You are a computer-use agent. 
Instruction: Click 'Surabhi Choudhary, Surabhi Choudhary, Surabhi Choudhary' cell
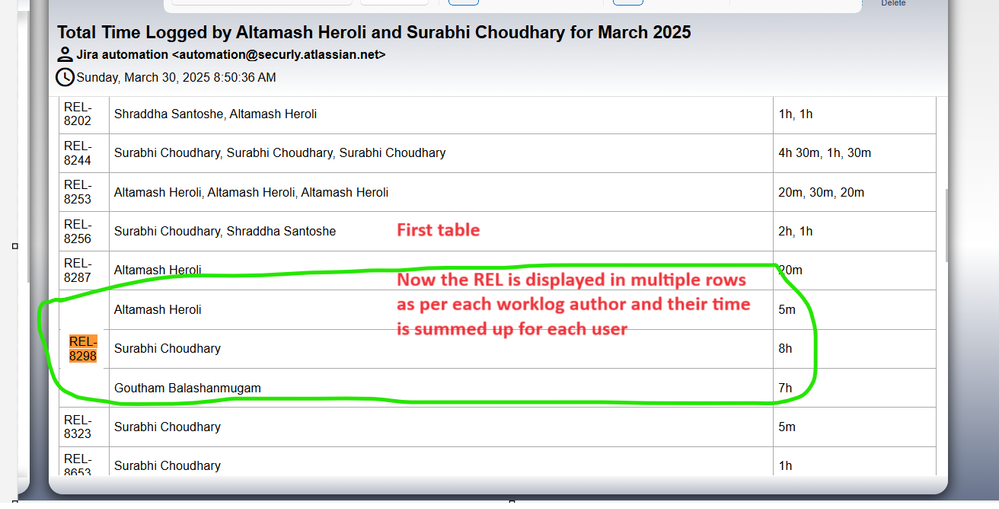441,153
